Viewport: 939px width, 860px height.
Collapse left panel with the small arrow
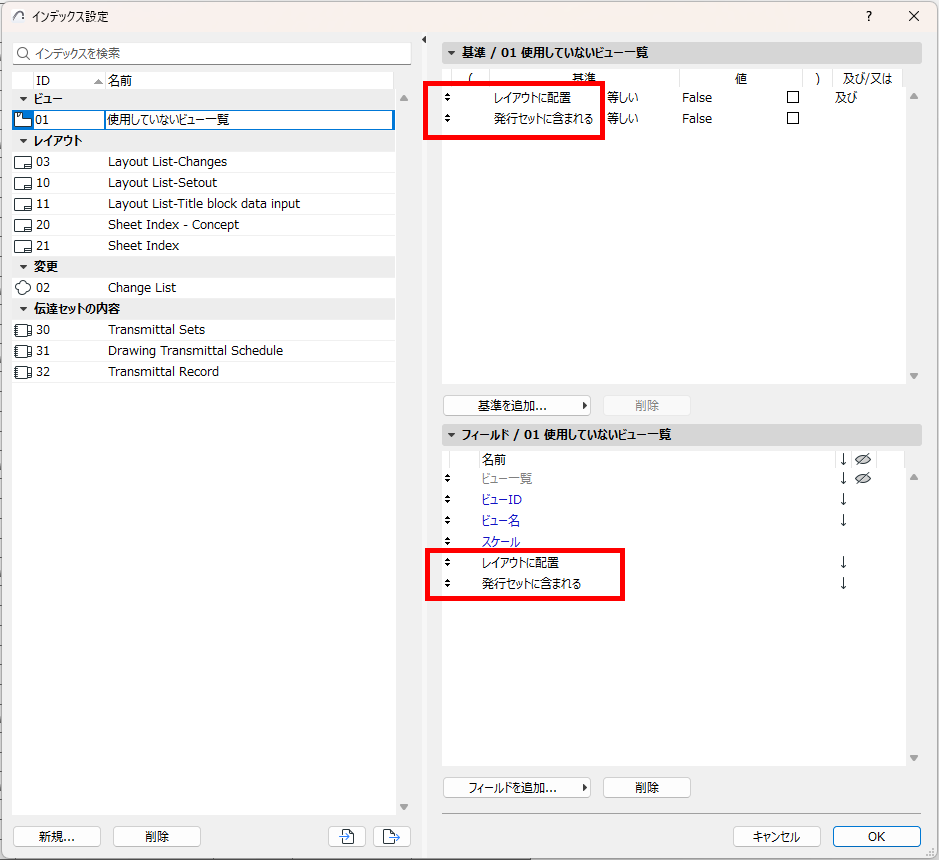point(424,40)
